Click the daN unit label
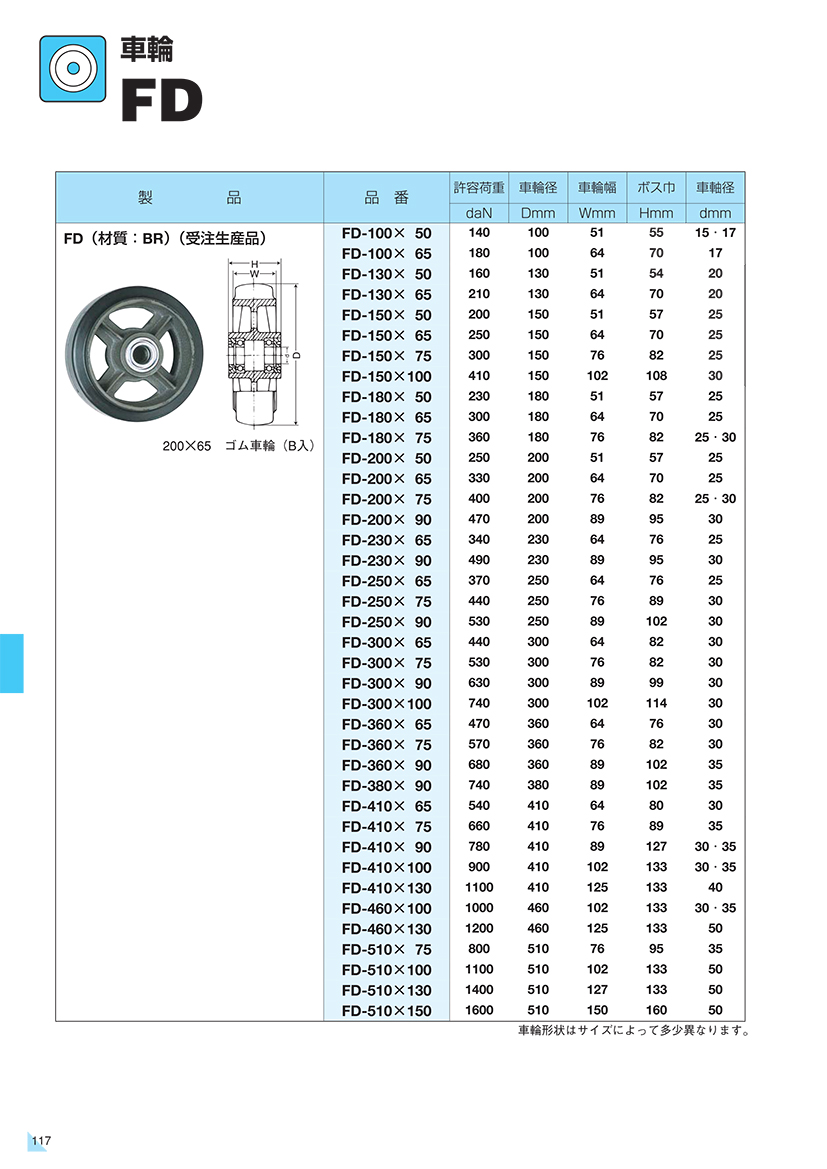Image resolution: width=827 pixels, height=1169 pixels. tap(479, 213)
